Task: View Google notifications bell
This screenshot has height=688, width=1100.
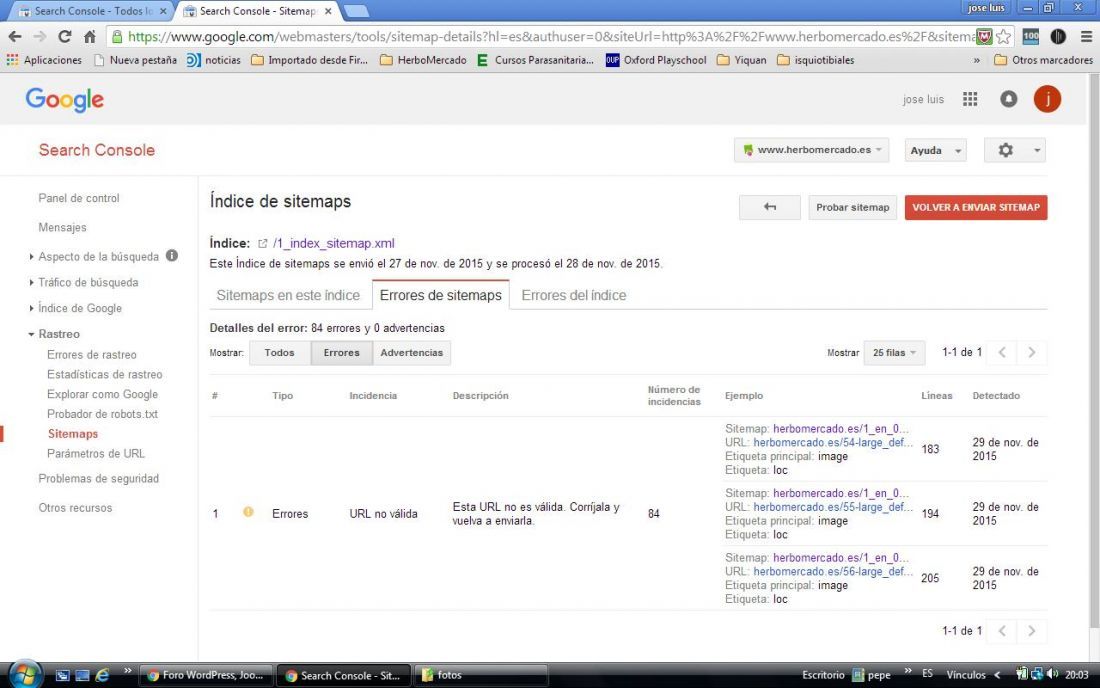Action: point(1008,99)
